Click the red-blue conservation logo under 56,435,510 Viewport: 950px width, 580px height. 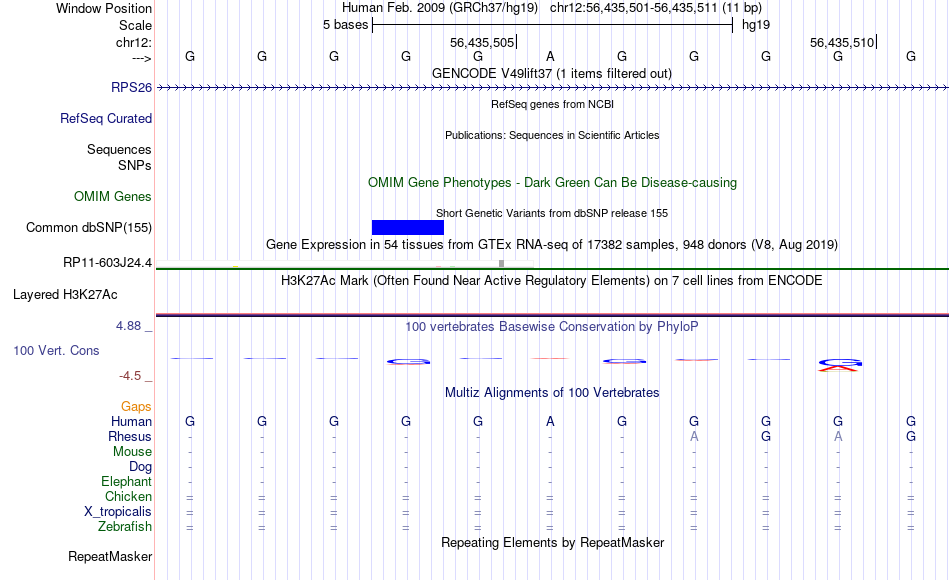[x=839, y=364]
